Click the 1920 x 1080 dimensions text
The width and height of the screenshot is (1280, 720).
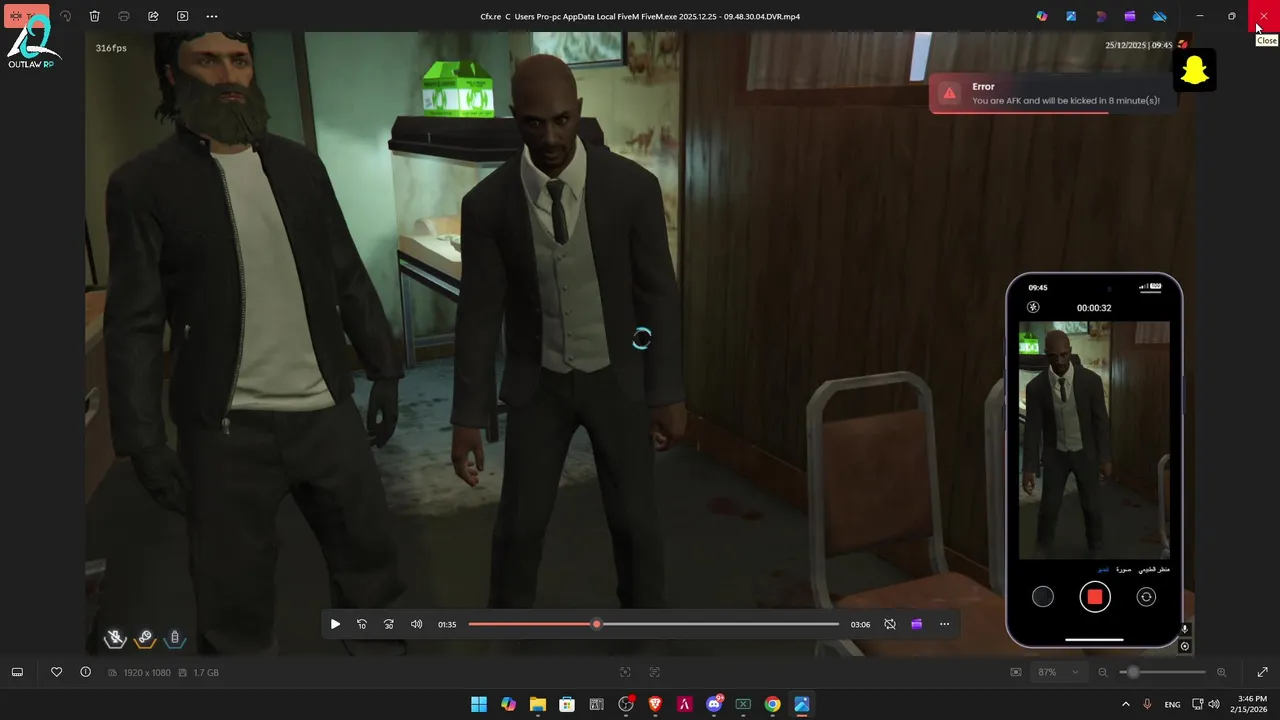147,673
